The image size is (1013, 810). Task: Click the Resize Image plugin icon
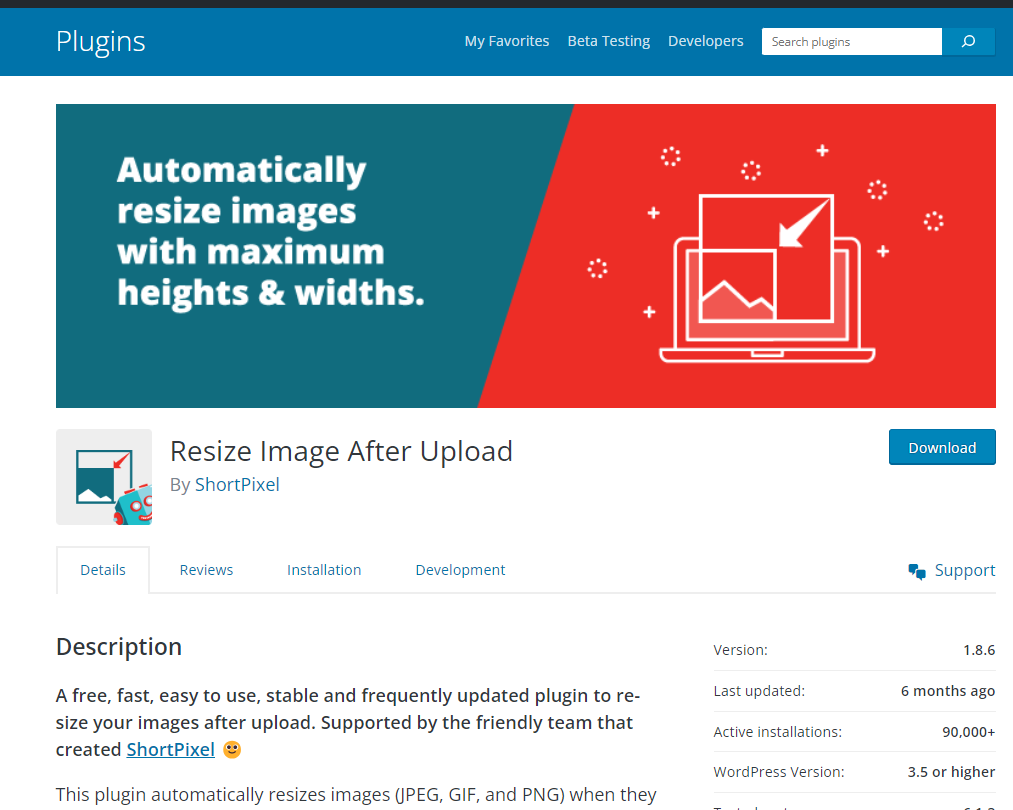coord(104,477)
